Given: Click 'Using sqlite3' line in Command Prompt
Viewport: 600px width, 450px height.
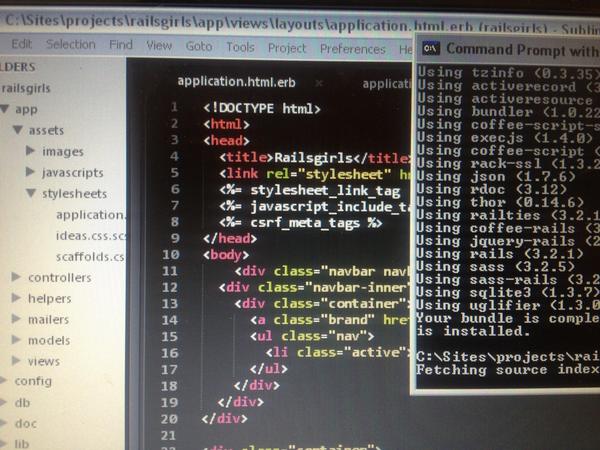Looking at the screenshot, I should 508,292.
